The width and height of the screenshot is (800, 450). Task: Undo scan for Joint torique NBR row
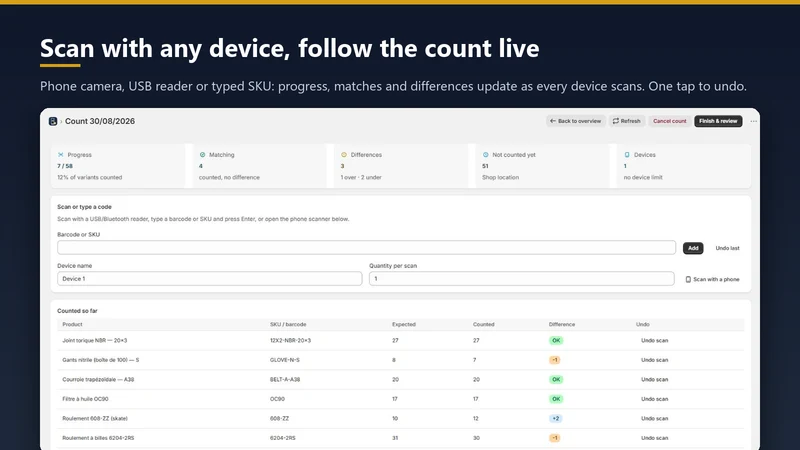click(654, 340)
